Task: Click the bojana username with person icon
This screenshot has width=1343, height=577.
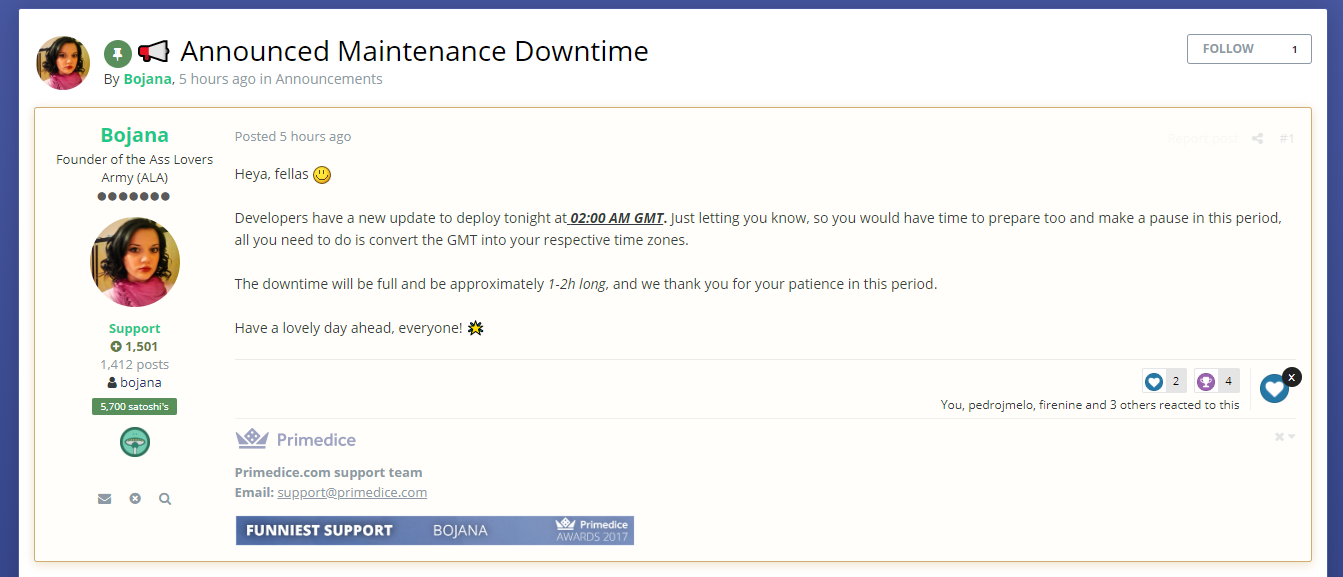Action: click(x=135, y=383)
